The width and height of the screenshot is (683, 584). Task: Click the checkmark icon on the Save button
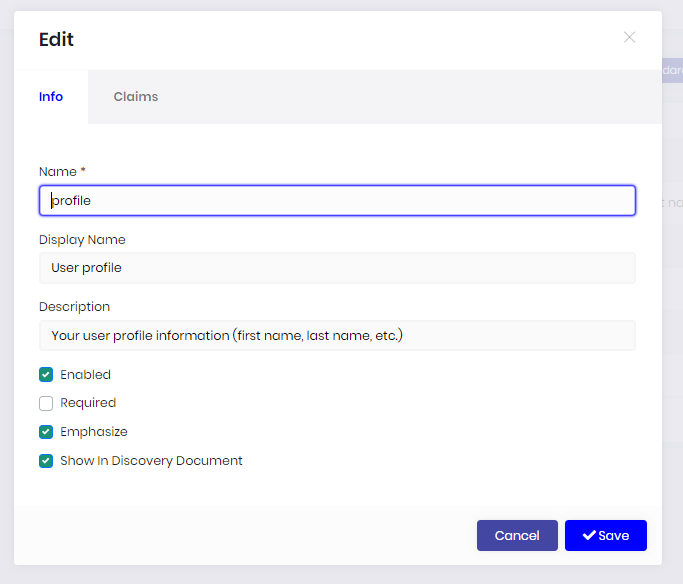point(589,536)
